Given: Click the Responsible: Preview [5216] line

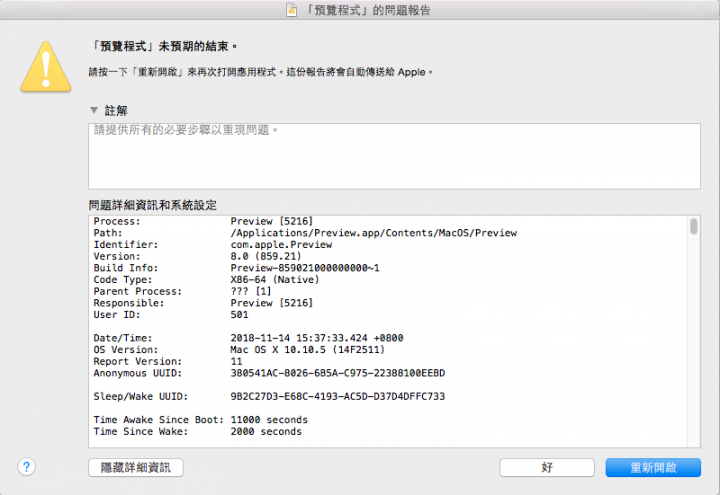Looking at the screenshot, I should pyautogui.click(x=203, y=303).
